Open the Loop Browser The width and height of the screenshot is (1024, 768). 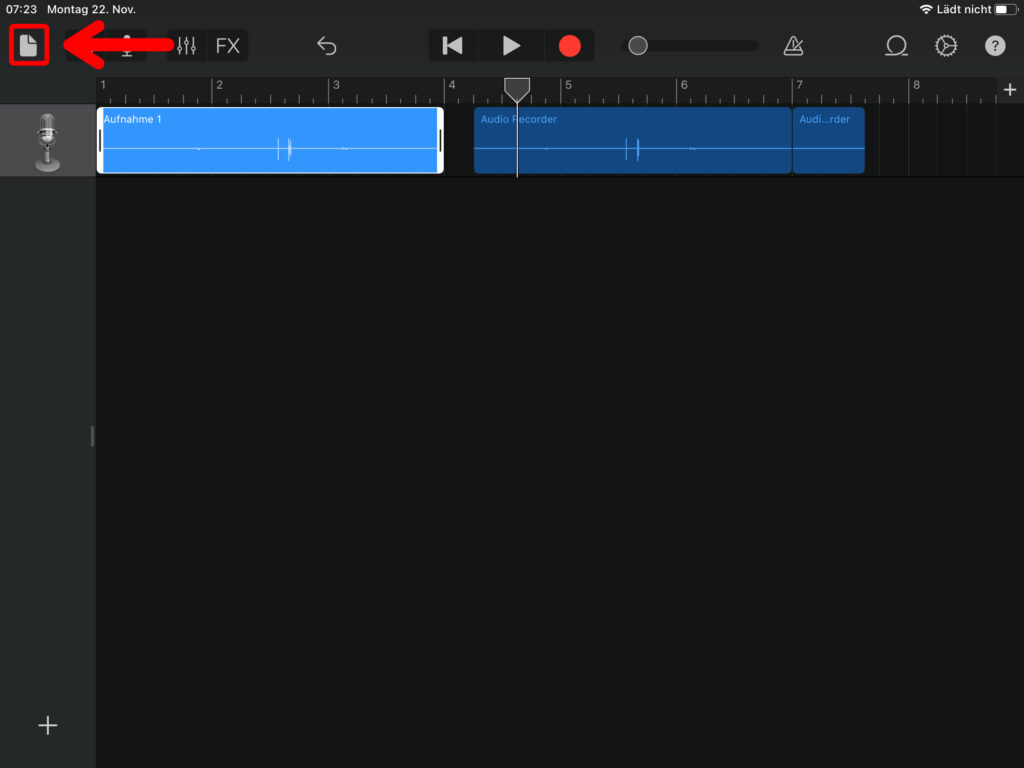896,46
